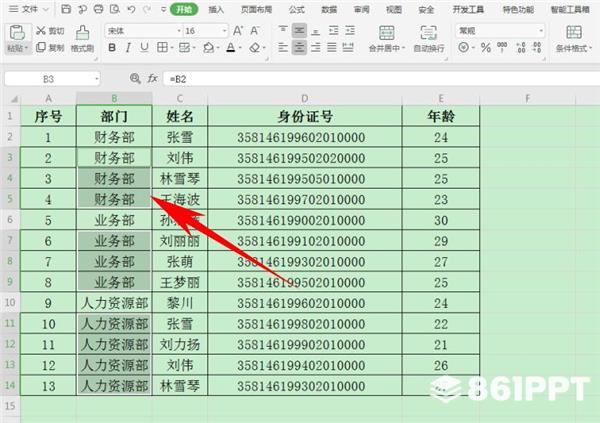Image resolution: width=600 pixels, height=423 pixels.
Task: Select row 10 header
Action: tap(10, 302)
